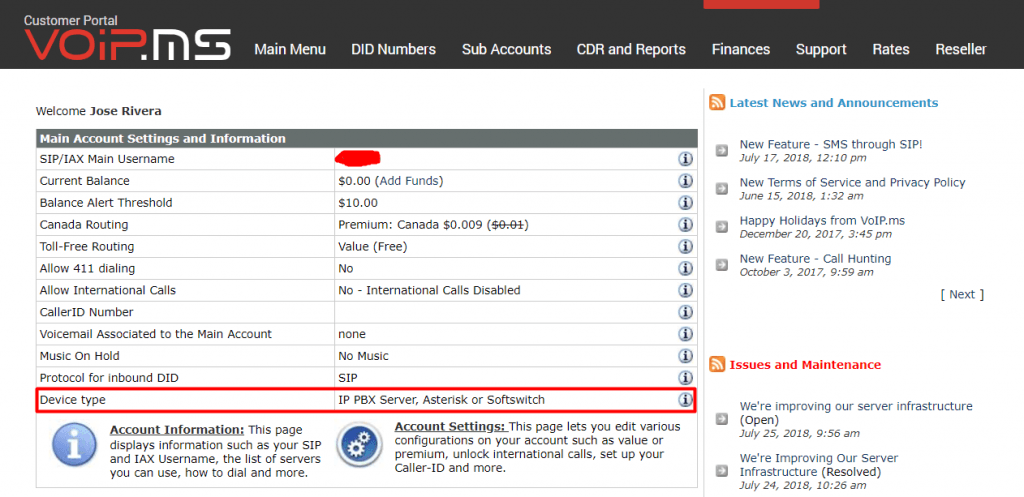Open the Reseller menu
This screenshot has height=497, width=1024.
[961, 50]
